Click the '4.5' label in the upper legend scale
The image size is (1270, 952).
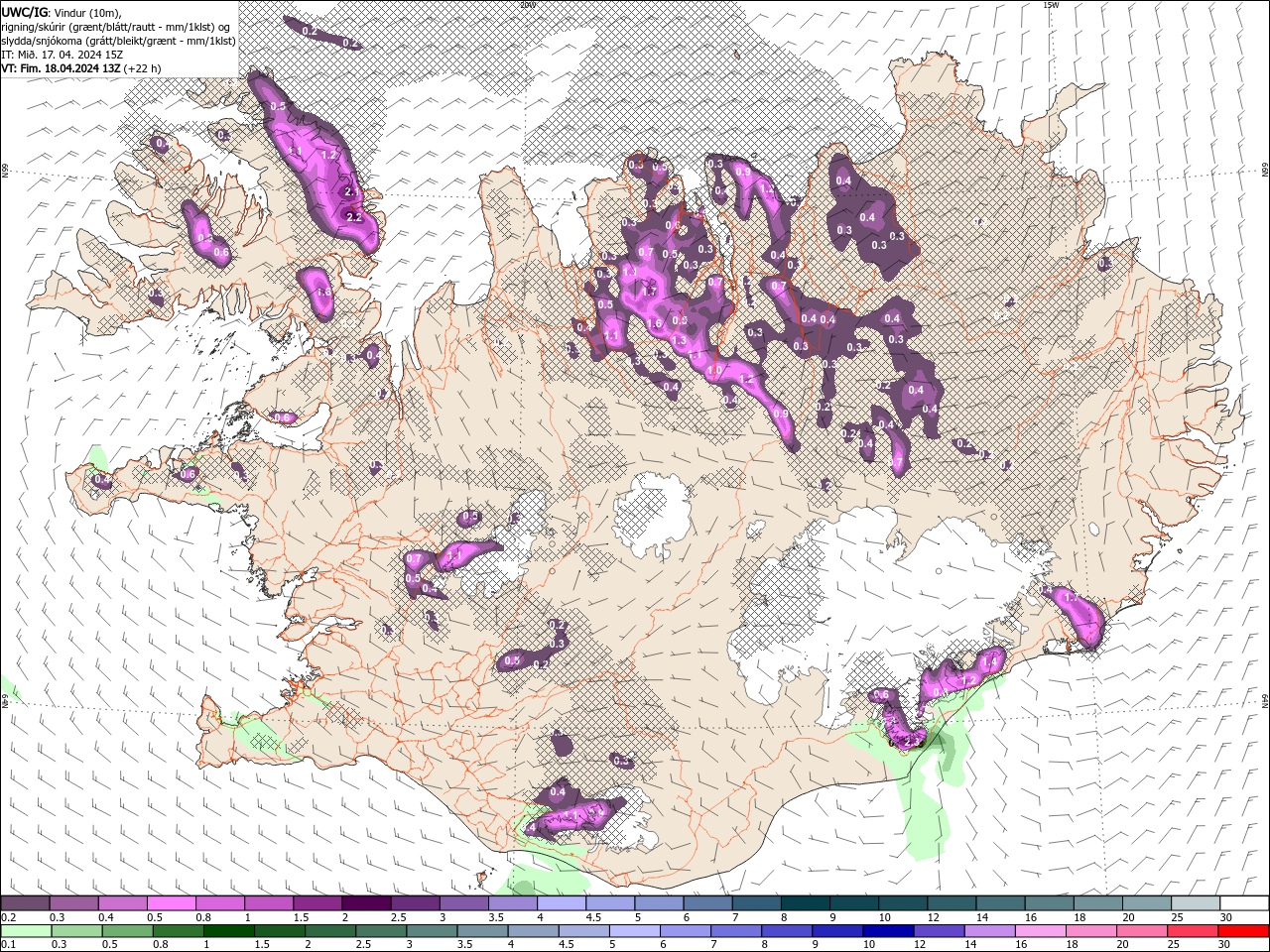[x=593, y=917]
